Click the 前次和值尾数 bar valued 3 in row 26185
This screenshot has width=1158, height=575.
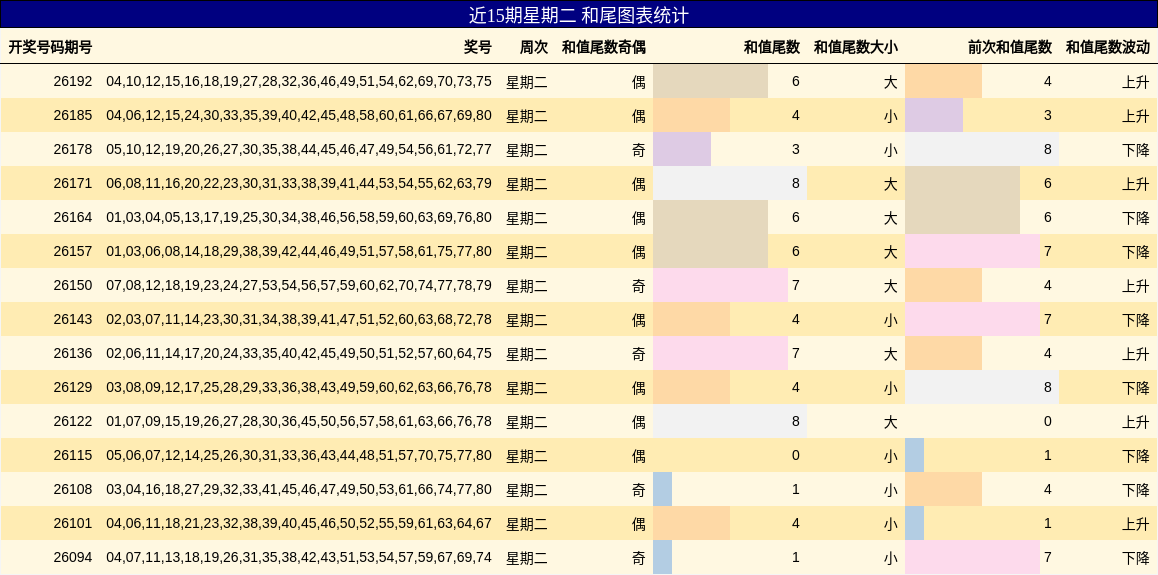(934, 115)
